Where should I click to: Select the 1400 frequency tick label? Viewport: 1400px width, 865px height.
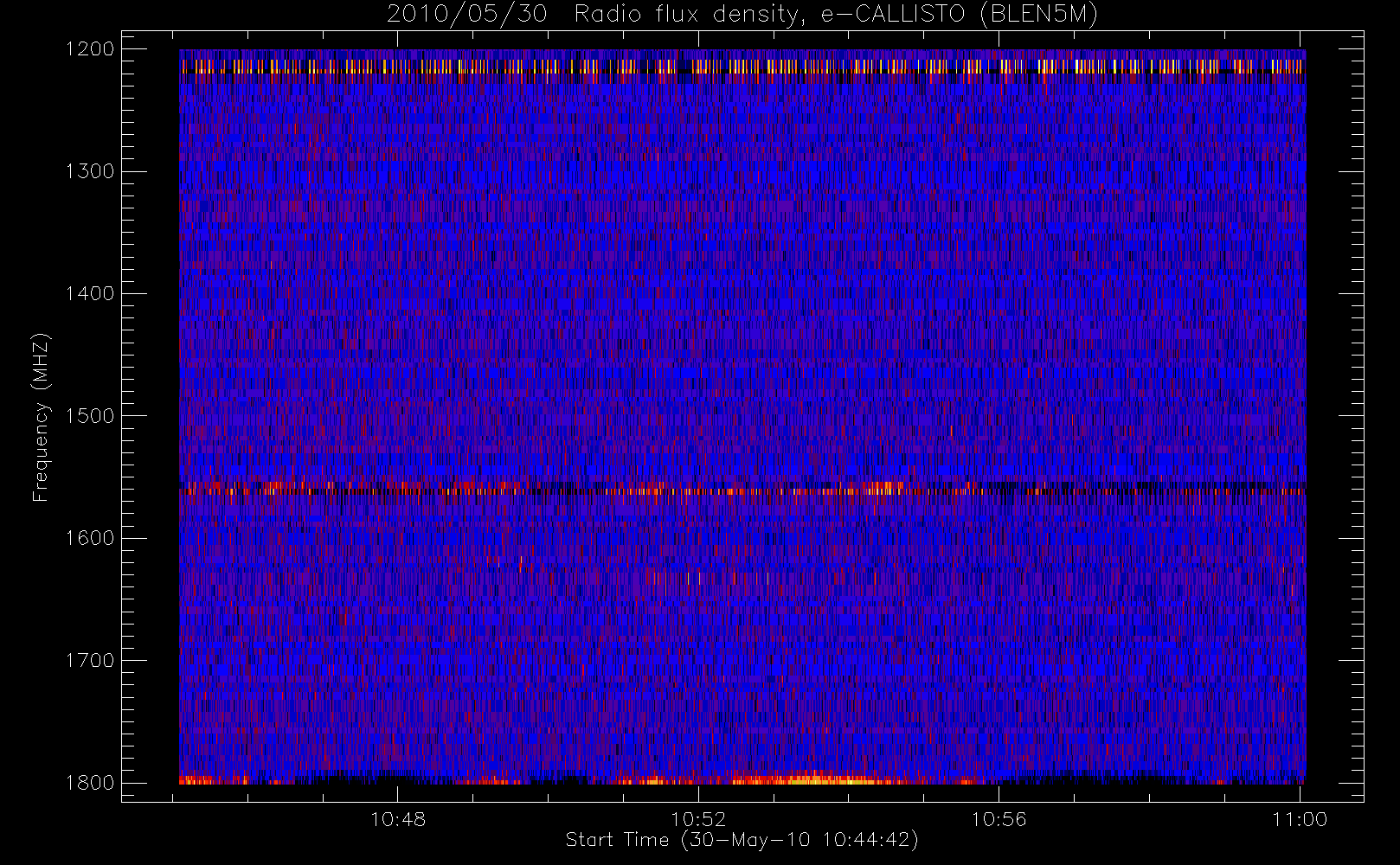click(x=90, y=293)
